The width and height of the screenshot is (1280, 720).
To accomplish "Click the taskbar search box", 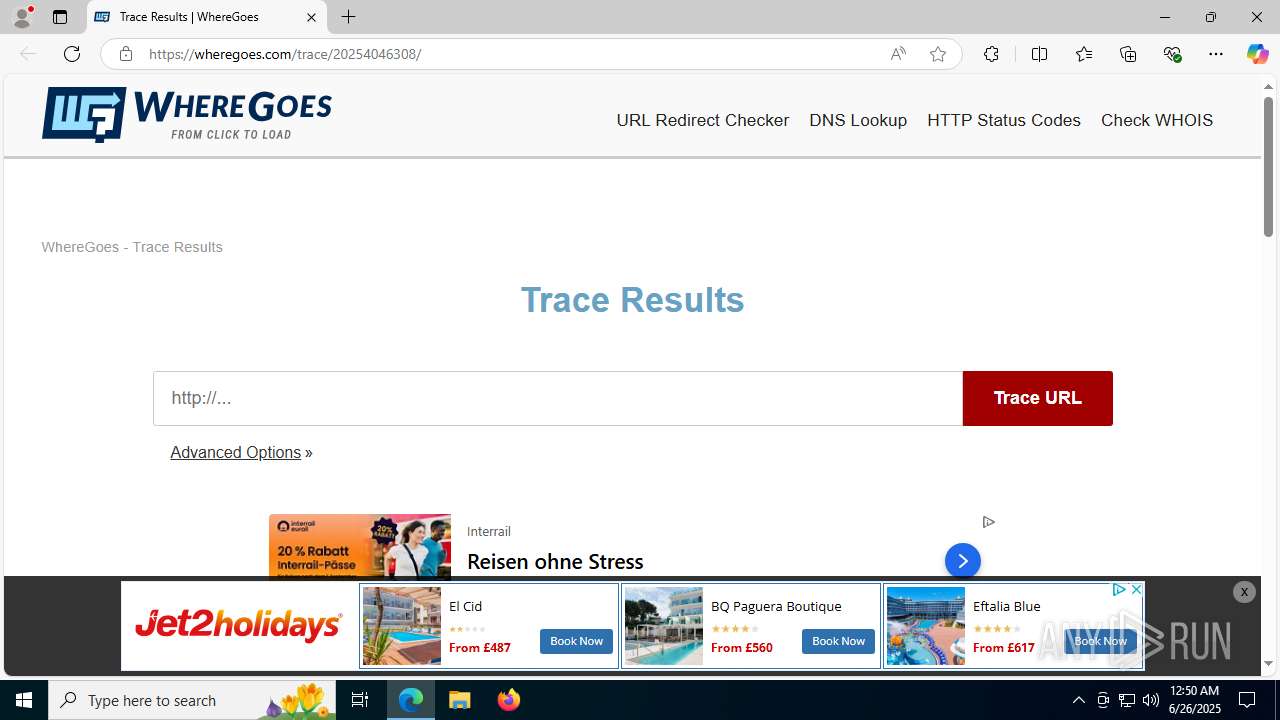I will [x=191, y=700].
